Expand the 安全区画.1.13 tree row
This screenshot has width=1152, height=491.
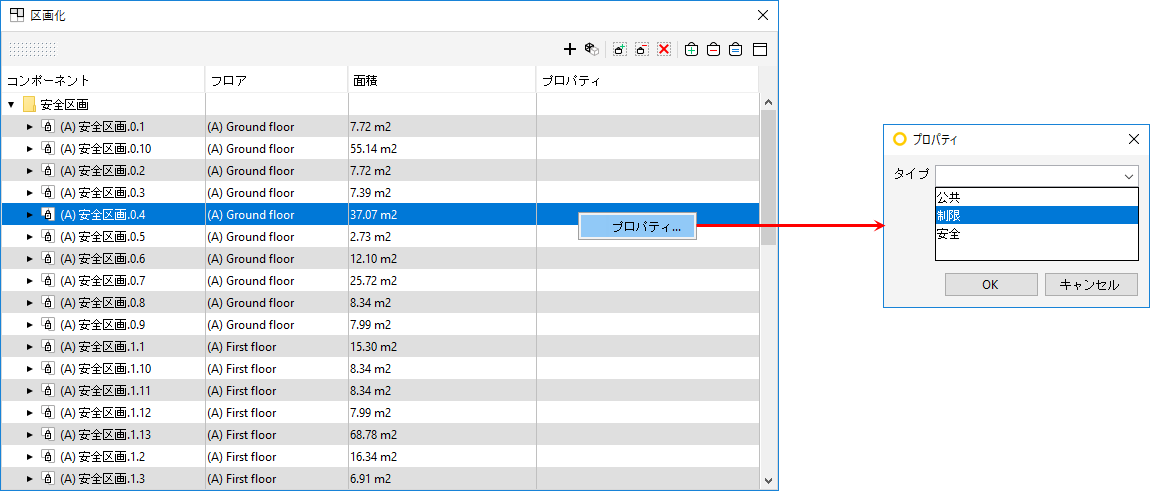(29, 434)
